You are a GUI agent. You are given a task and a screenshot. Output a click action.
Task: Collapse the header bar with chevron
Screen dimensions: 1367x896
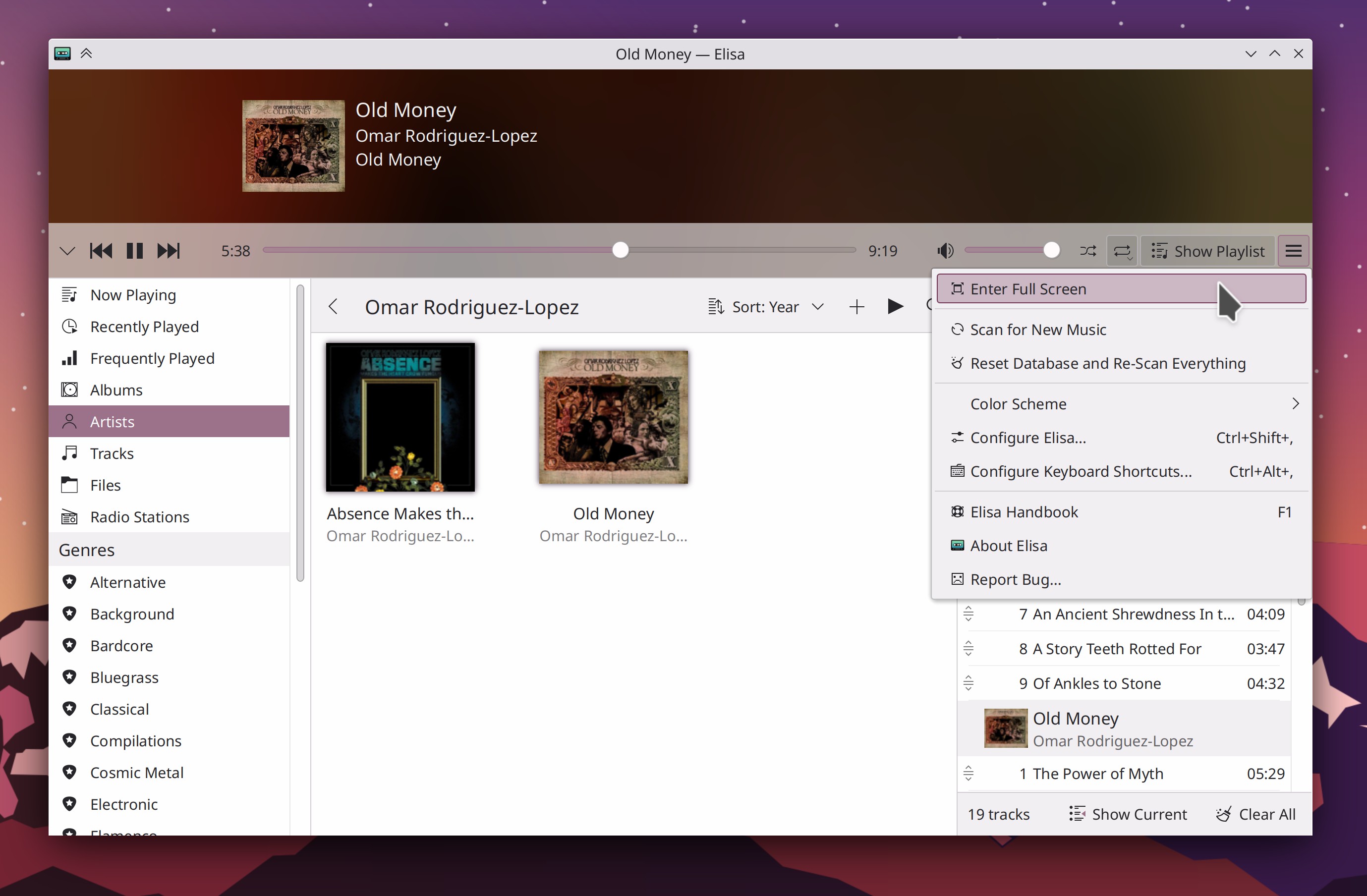pos(67,251)
